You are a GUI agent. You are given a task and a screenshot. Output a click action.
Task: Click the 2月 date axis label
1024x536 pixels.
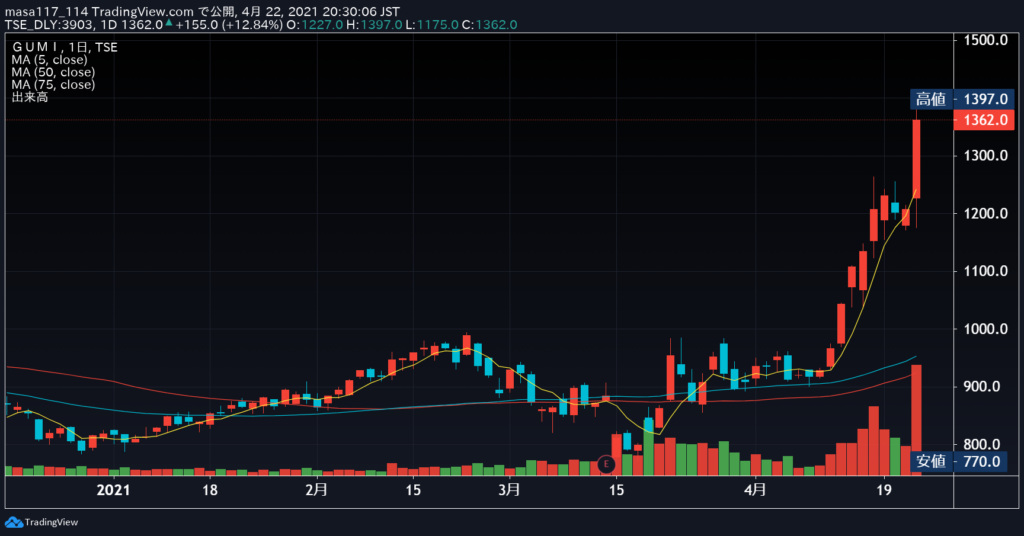point(317,490)
